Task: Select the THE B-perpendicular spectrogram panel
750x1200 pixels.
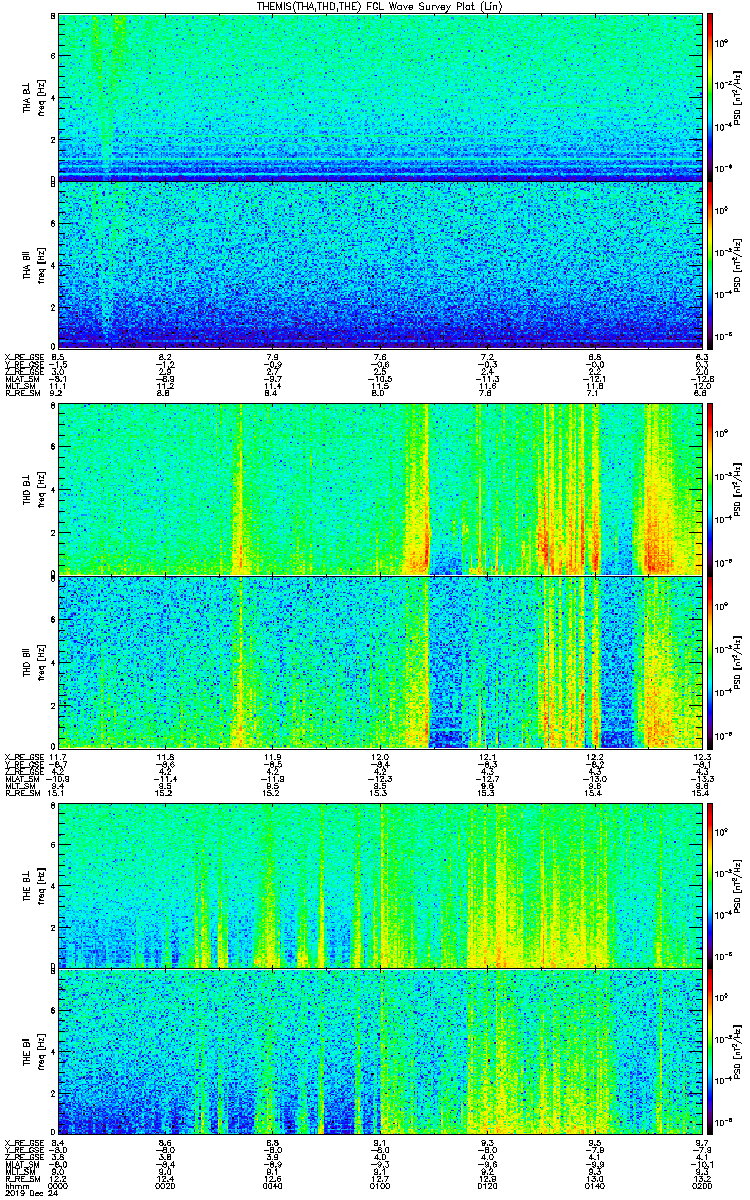Action: pyautogui.click(x=379, y=884)
